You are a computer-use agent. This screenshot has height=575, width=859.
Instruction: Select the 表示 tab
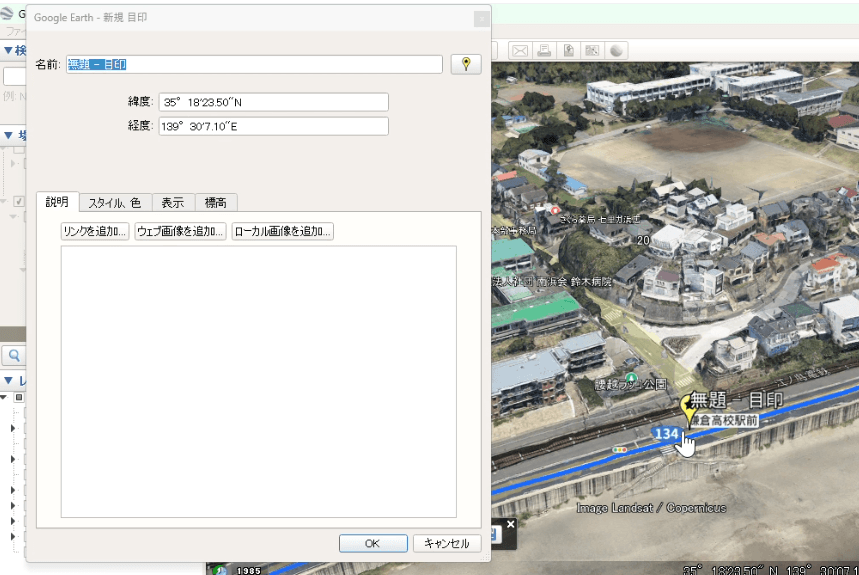(x=172, y=202)
